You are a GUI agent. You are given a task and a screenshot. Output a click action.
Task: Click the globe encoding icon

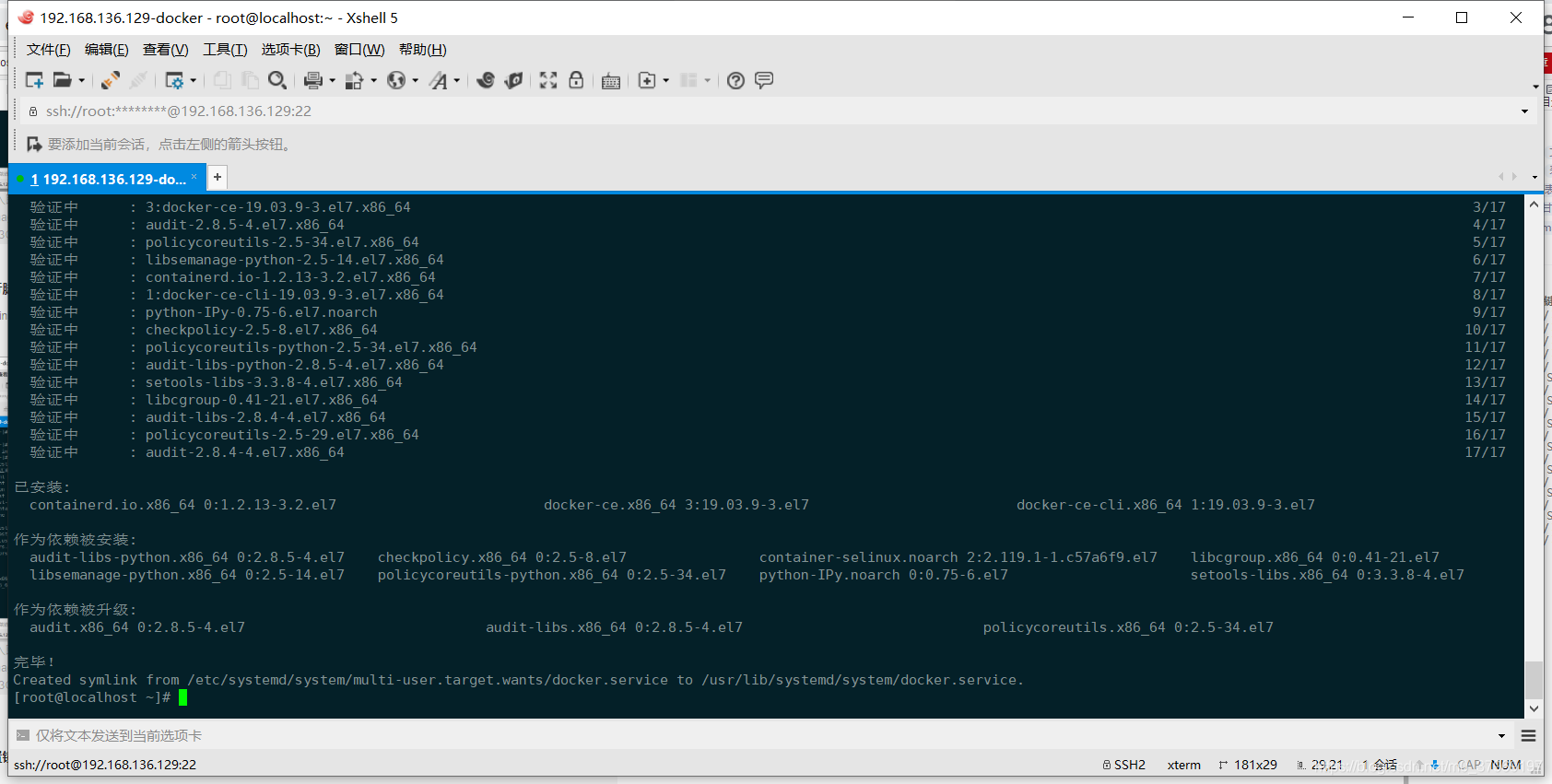click(396, 80)
